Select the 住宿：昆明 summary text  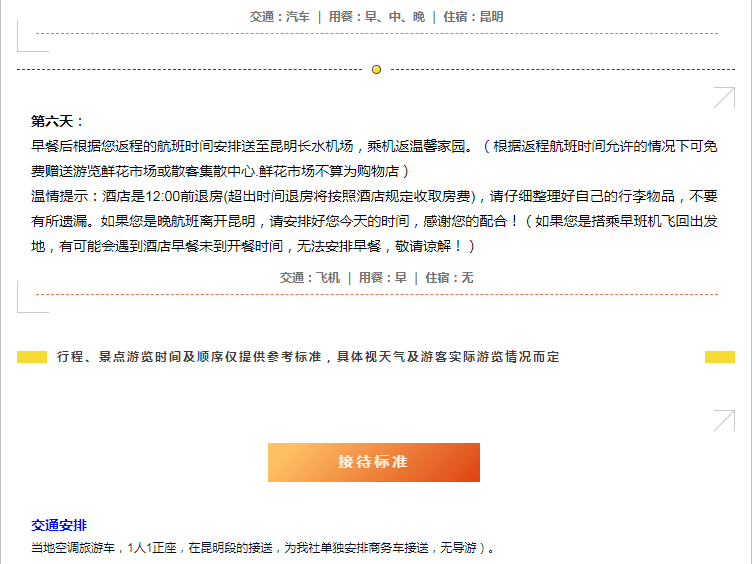pos(473,17)
